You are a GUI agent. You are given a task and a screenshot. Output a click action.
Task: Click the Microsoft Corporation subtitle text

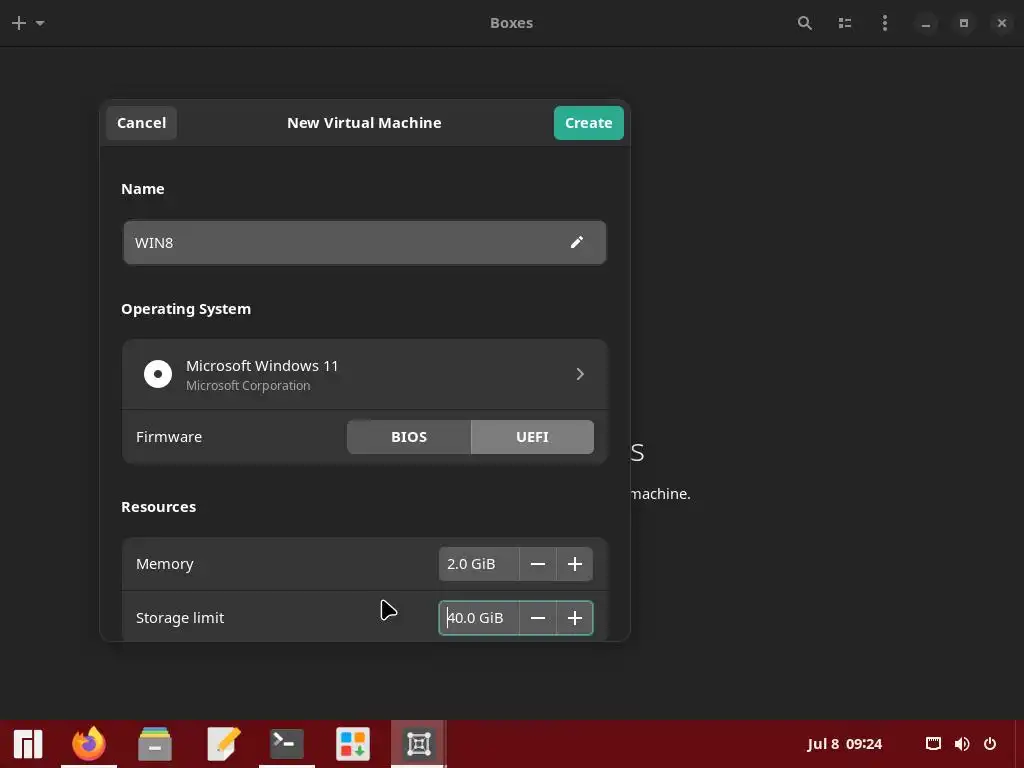point(248,385)
